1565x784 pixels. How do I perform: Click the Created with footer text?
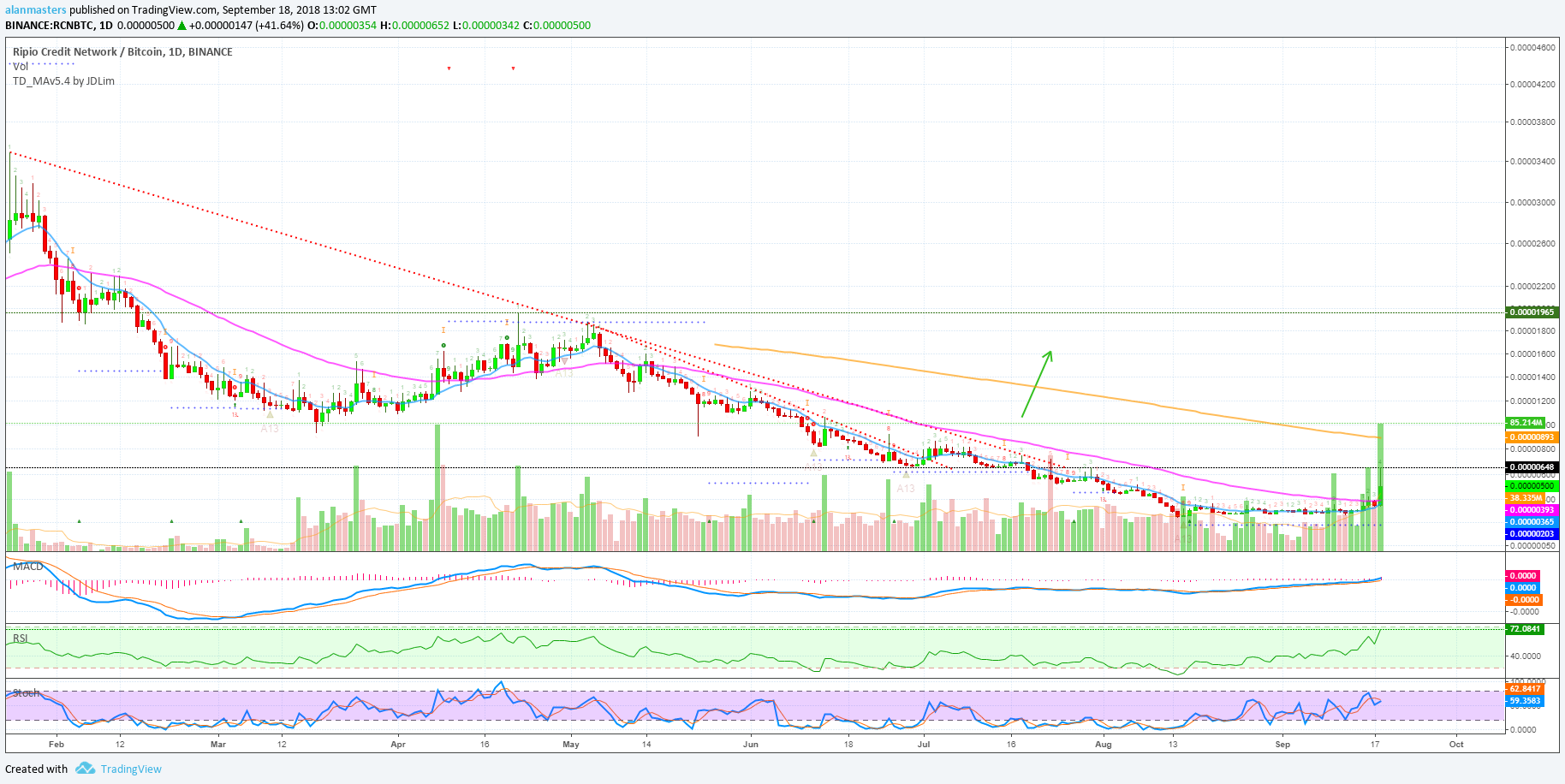[37, 769]
